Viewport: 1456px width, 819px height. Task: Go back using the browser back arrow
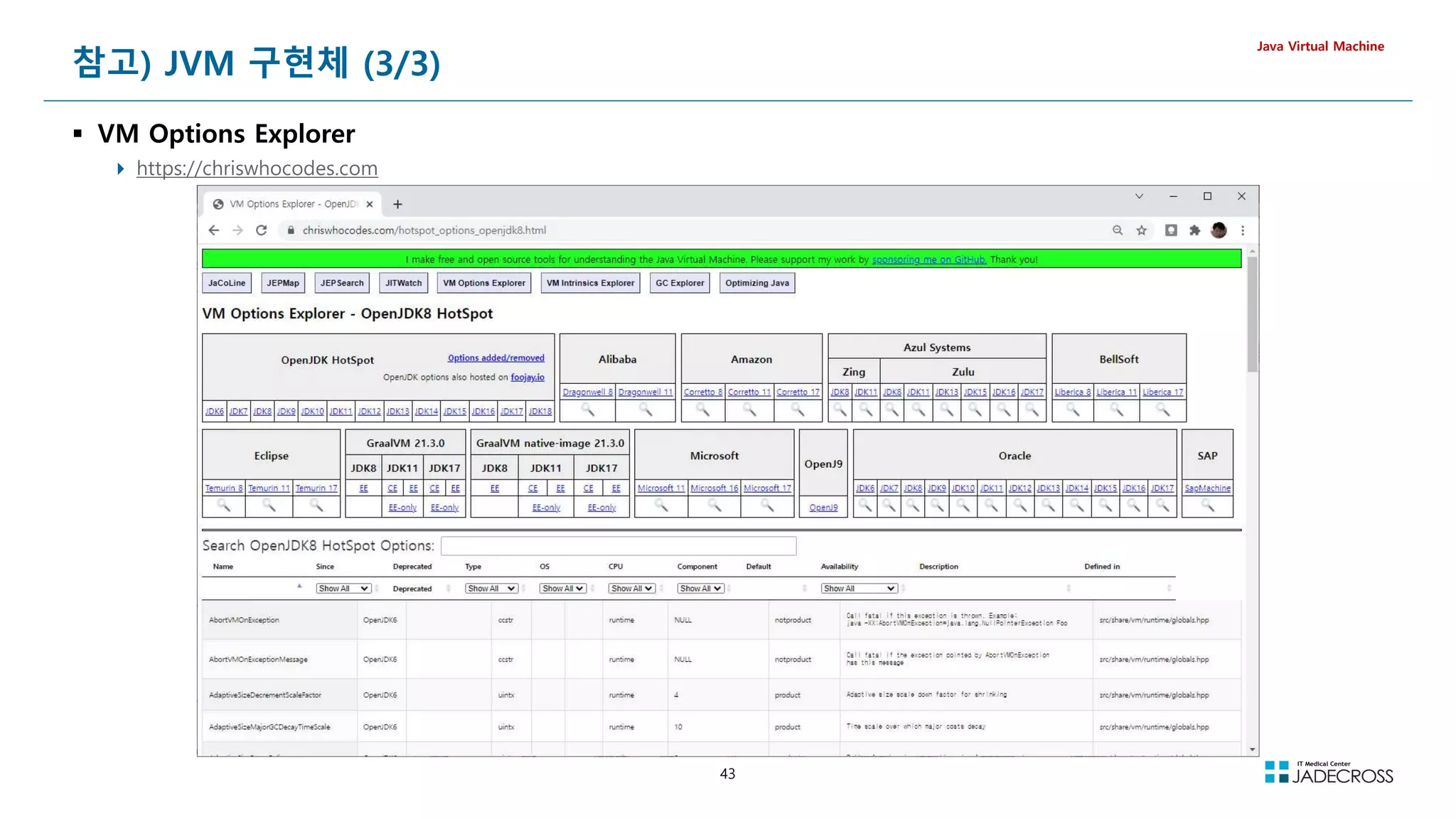(214, 230)
